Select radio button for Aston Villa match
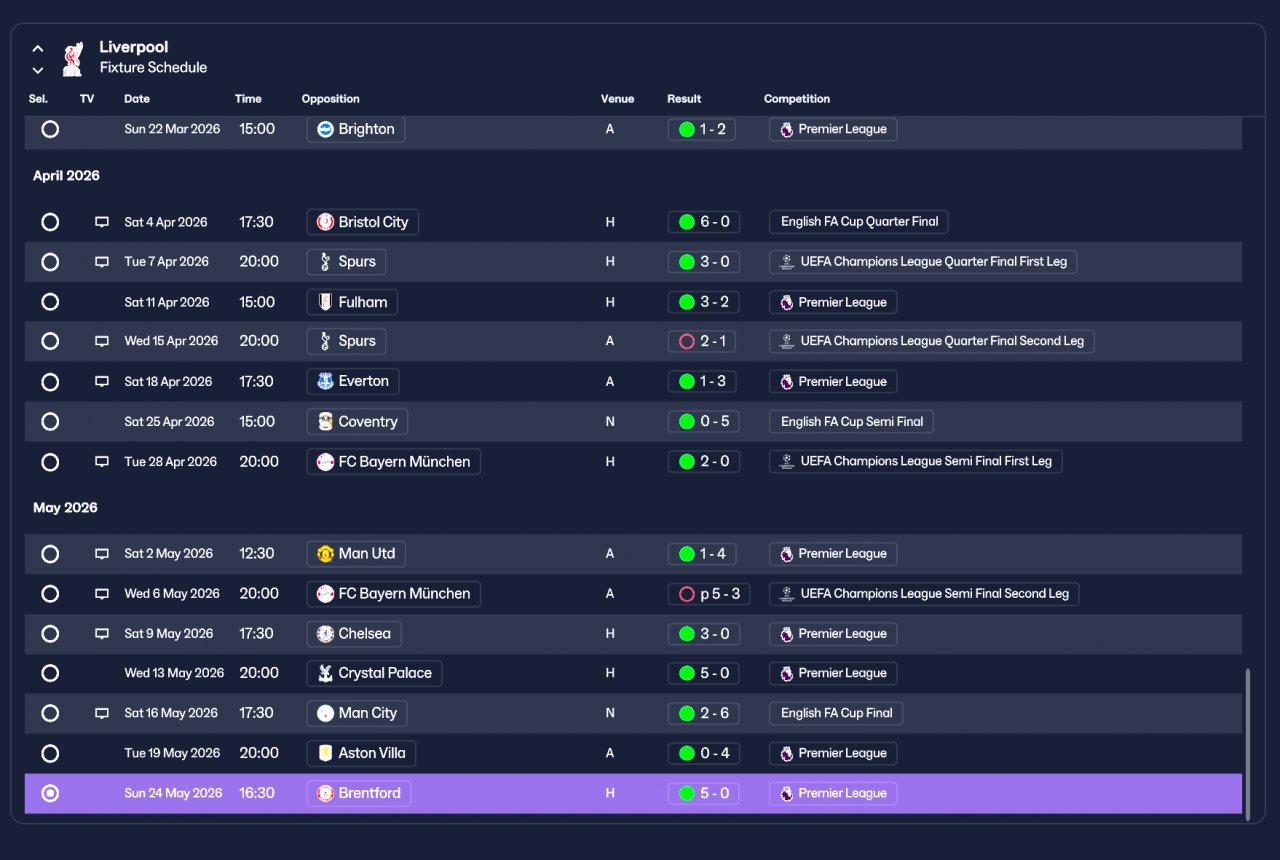This screenshot has width=1280, height=860. point(50,754)
